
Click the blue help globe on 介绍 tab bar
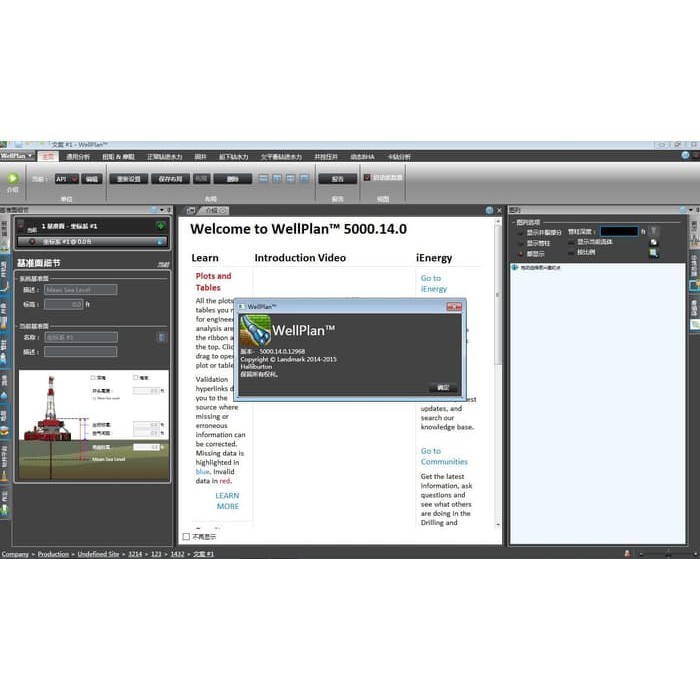pyautogui.click(x=489, y=210)
